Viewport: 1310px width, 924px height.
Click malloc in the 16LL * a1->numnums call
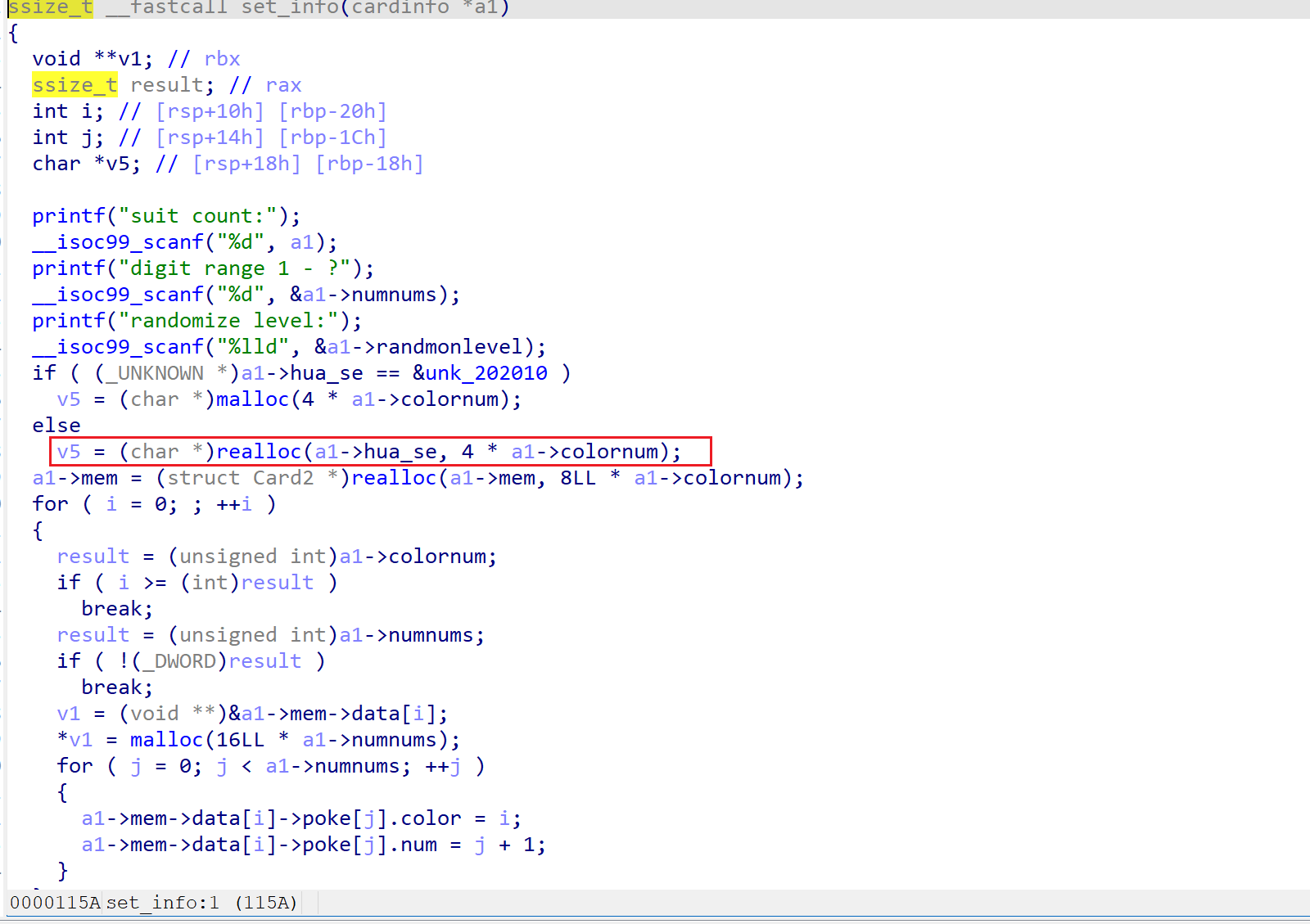click(166, 740)
